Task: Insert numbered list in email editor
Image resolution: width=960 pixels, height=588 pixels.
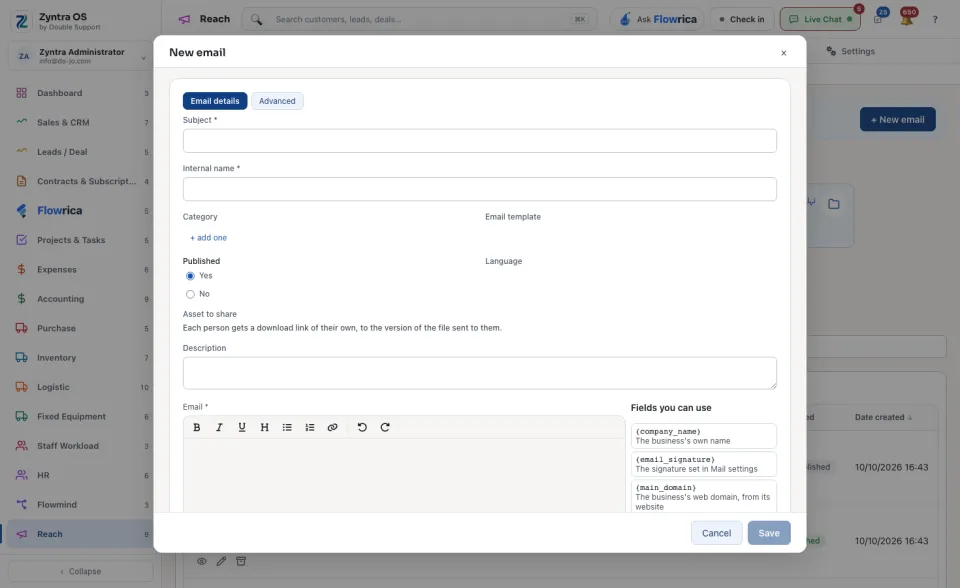Action: point(310,428)
